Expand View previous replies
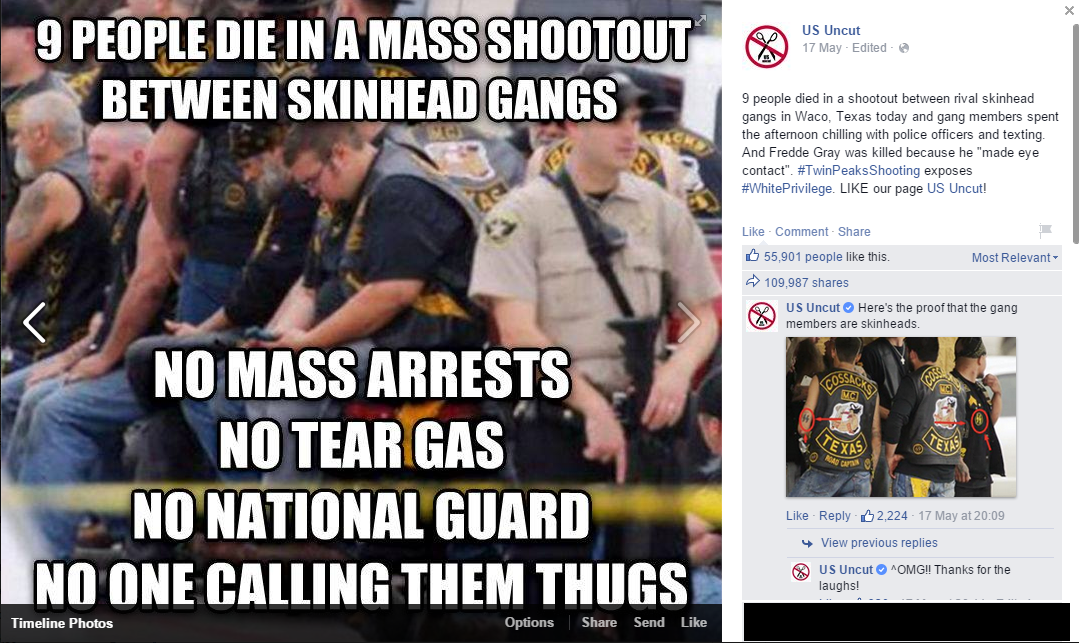This screenshot has height=643, width=1079. click(879, 542)
